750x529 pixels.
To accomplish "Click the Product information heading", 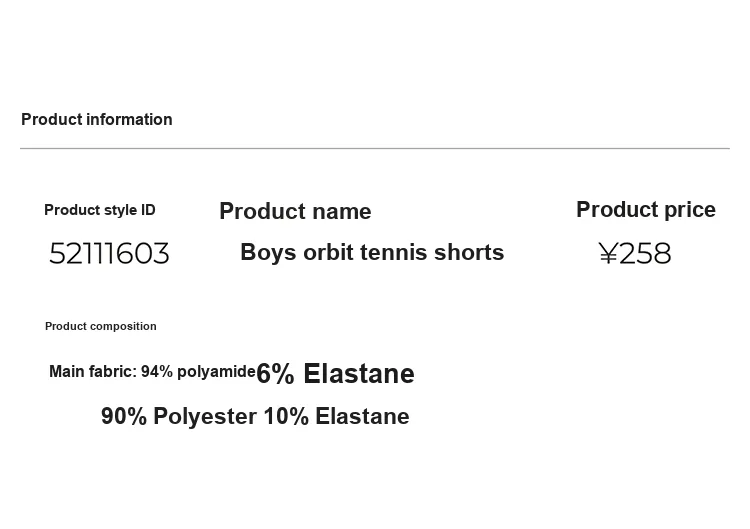I will coord(97,120).
